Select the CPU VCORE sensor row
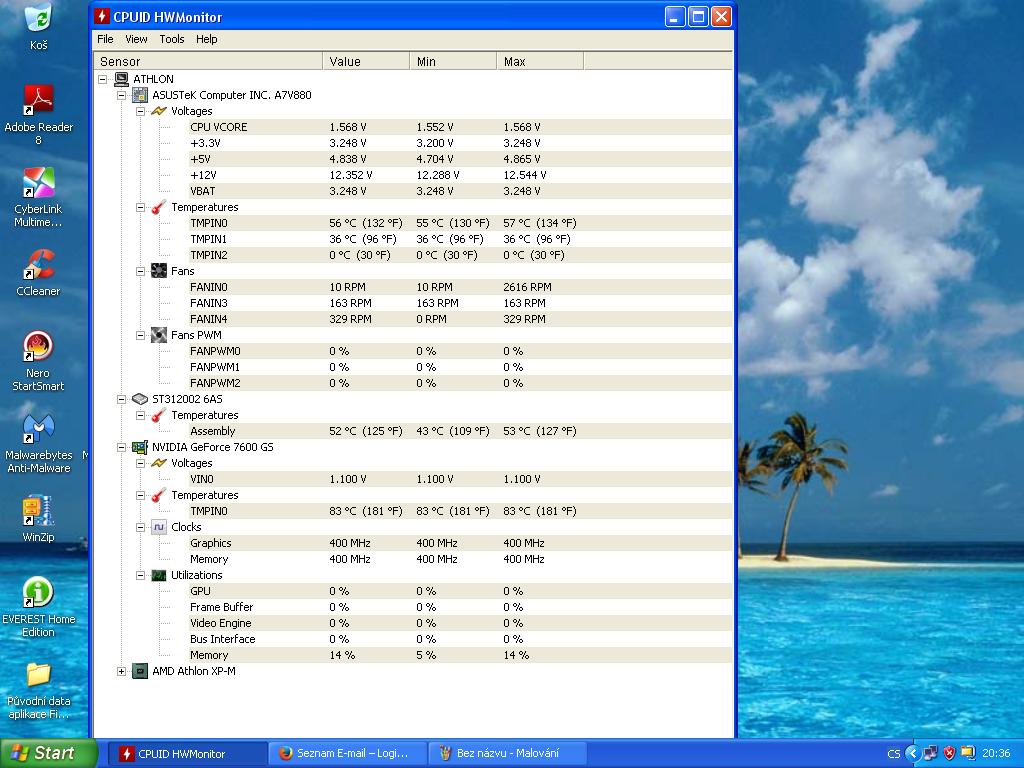1024x768 pixels. (218, 127)
